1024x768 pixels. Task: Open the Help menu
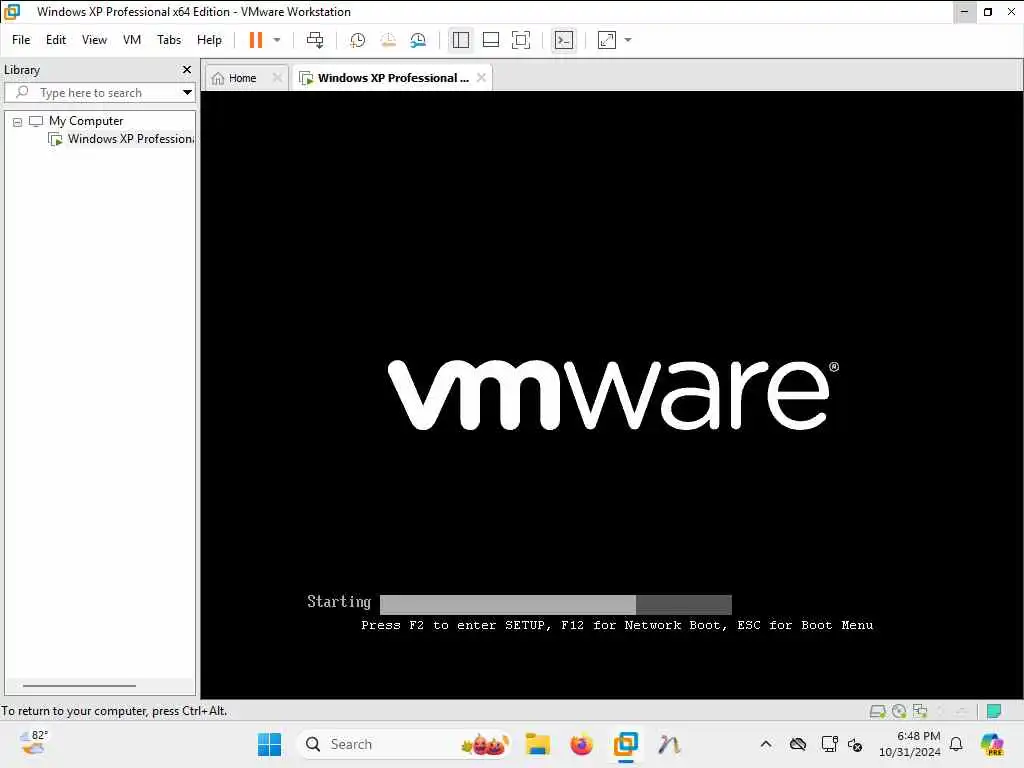click(x=209, y=40)
